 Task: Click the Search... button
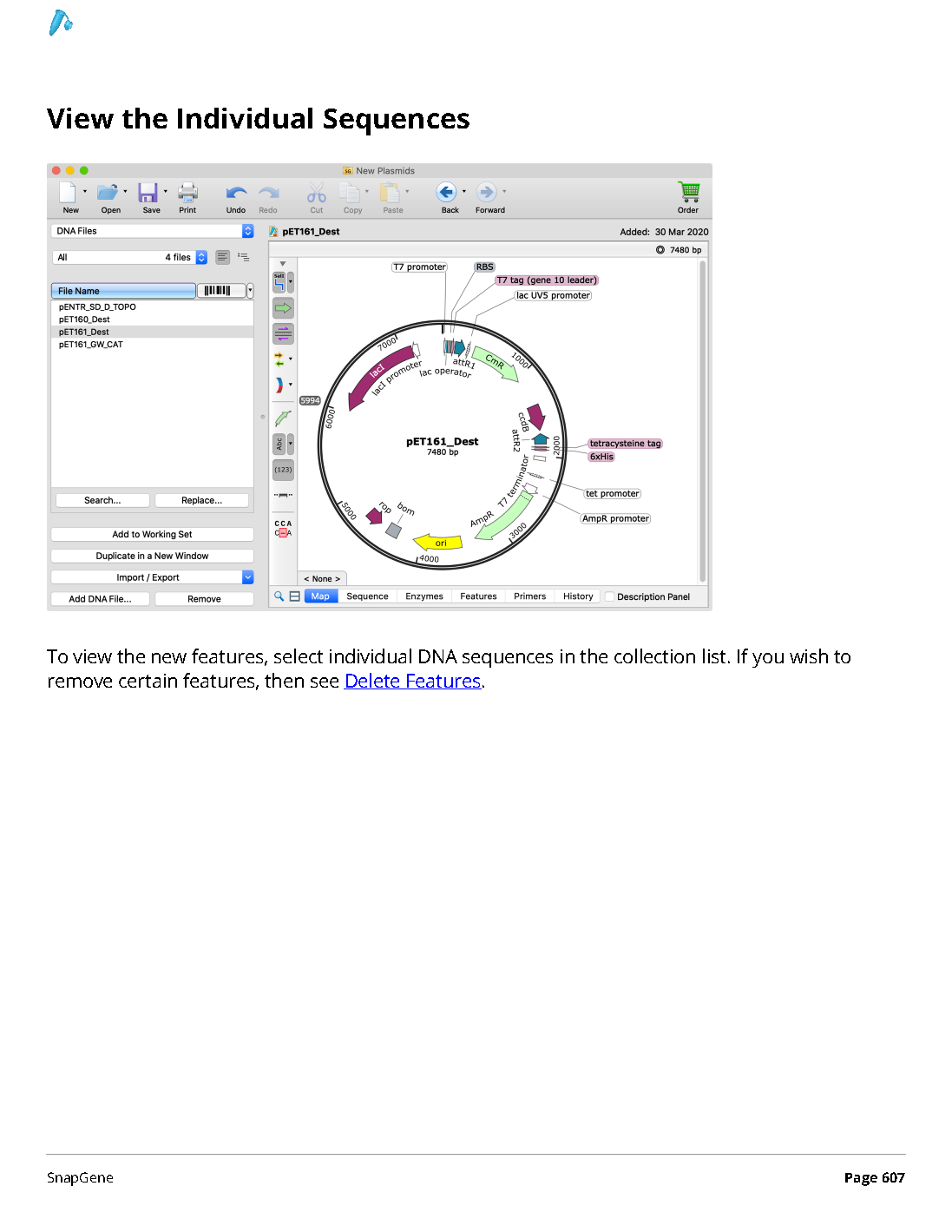102,500
